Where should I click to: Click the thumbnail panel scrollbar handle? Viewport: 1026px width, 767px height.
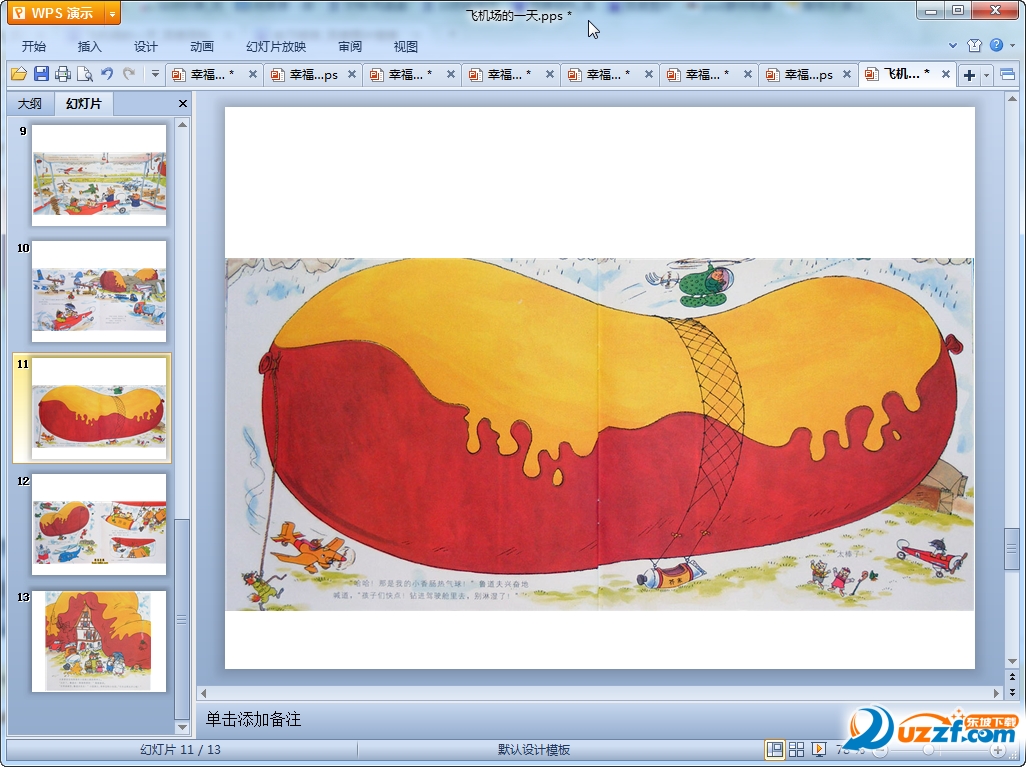(x=183, y=618)
